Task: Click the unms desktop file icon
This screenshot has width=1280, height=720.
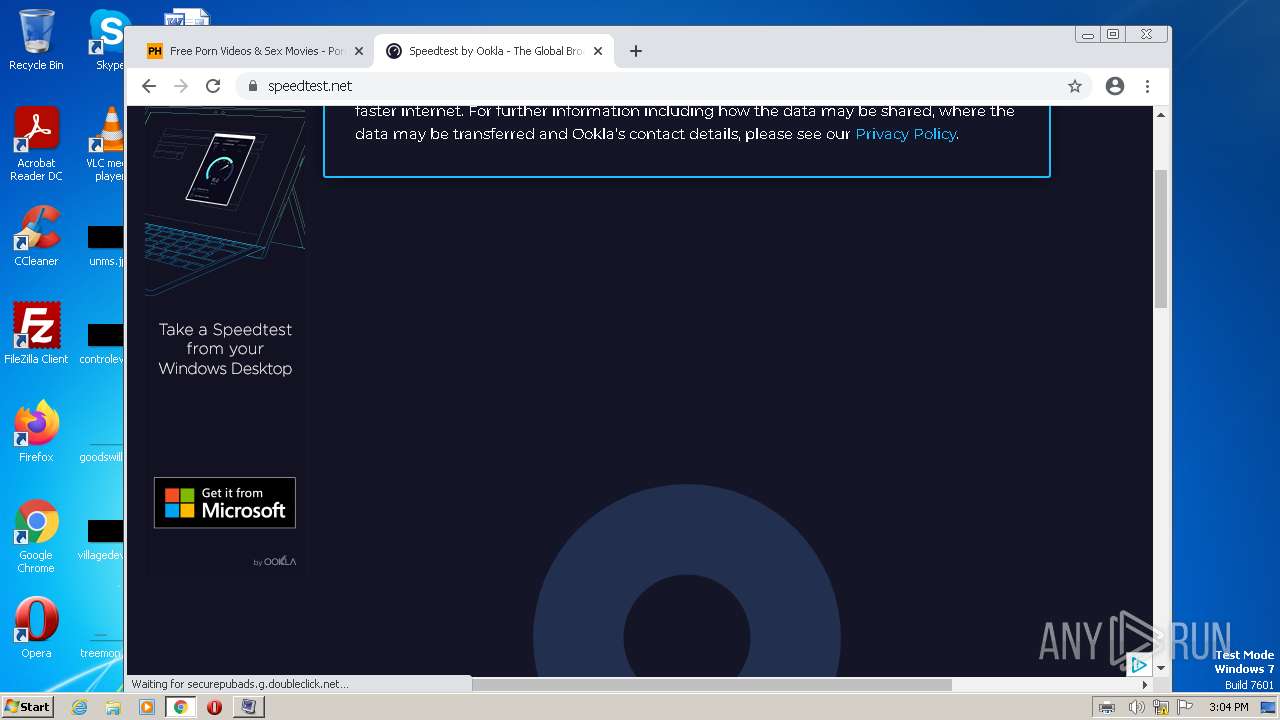Action: coord(105,245)
